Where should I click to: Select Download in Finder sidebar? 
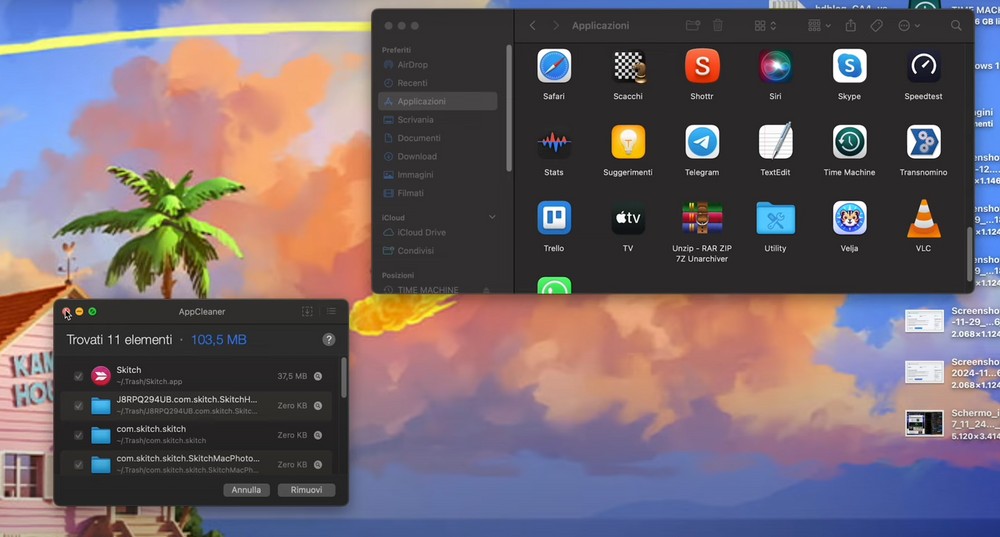pos(416,156)
